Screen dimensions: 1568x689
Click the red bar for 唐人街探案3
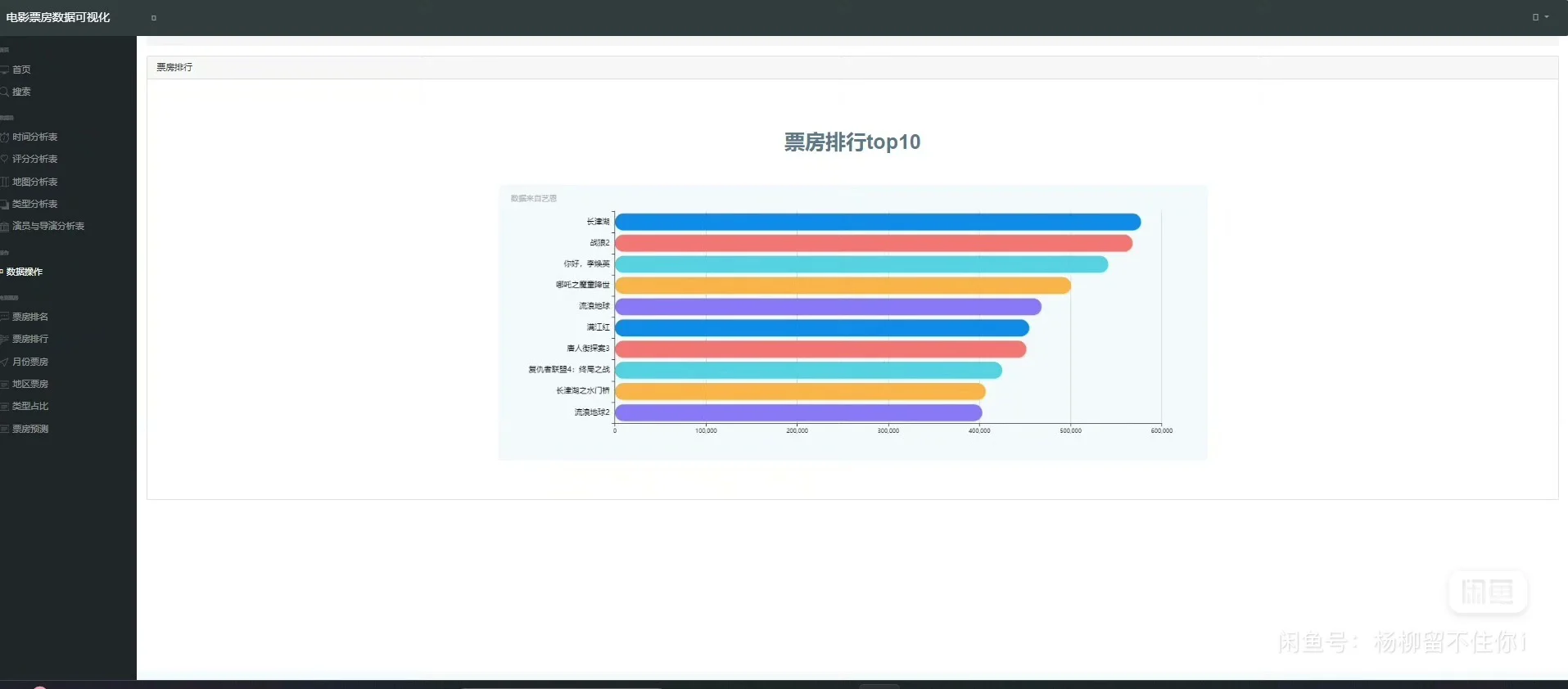820,349
